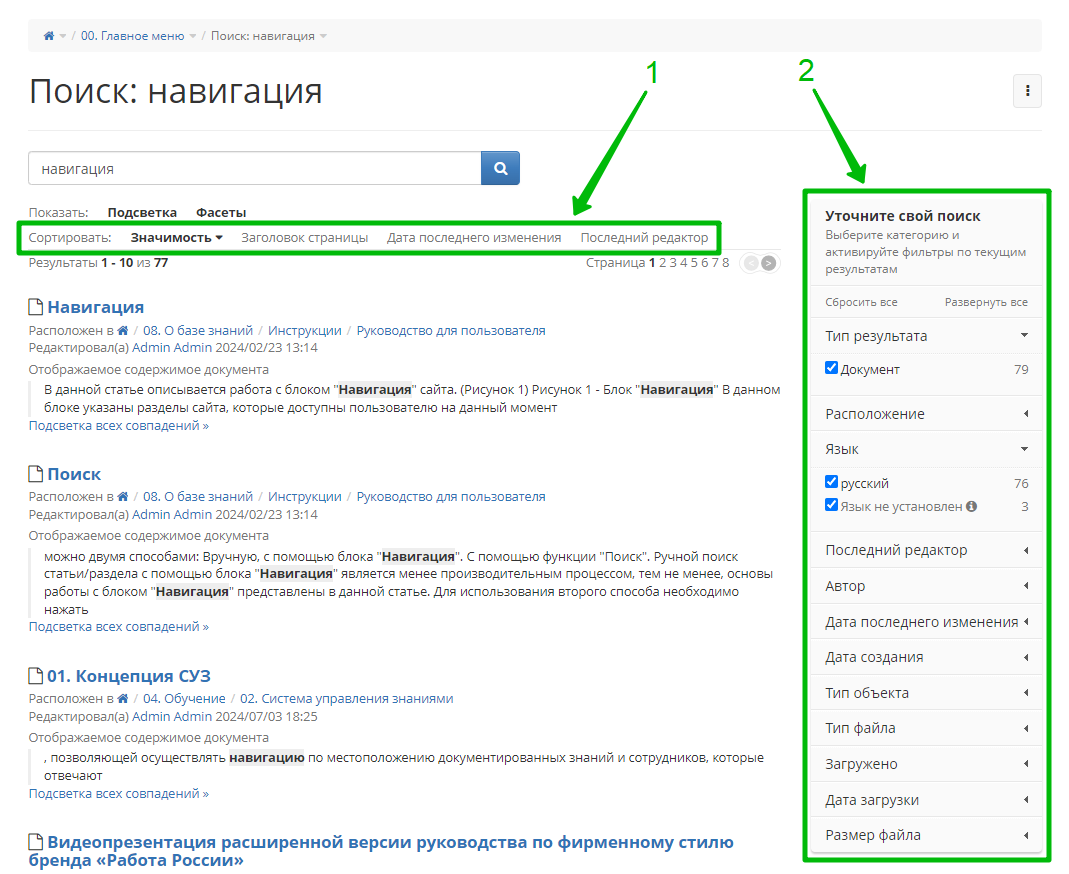
Task: Click the document icon beside 01. Концепция СУЗ
Action: pyautogui.click(x=36, y=677)
